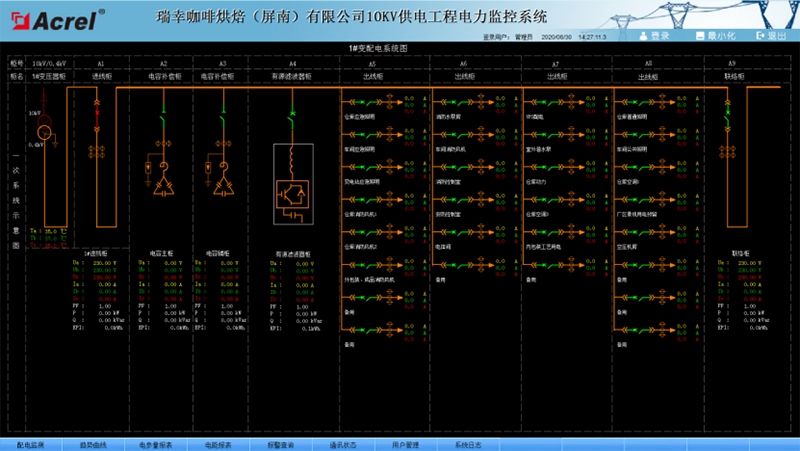Open the 系统日志 page
800x451 pixels.
(x=468, y=444)
